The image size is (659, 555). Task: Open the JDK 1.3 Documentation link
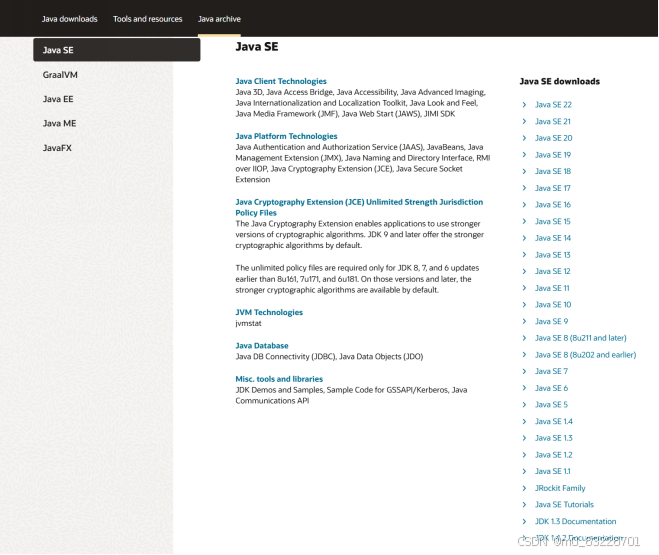click(575, 521)
